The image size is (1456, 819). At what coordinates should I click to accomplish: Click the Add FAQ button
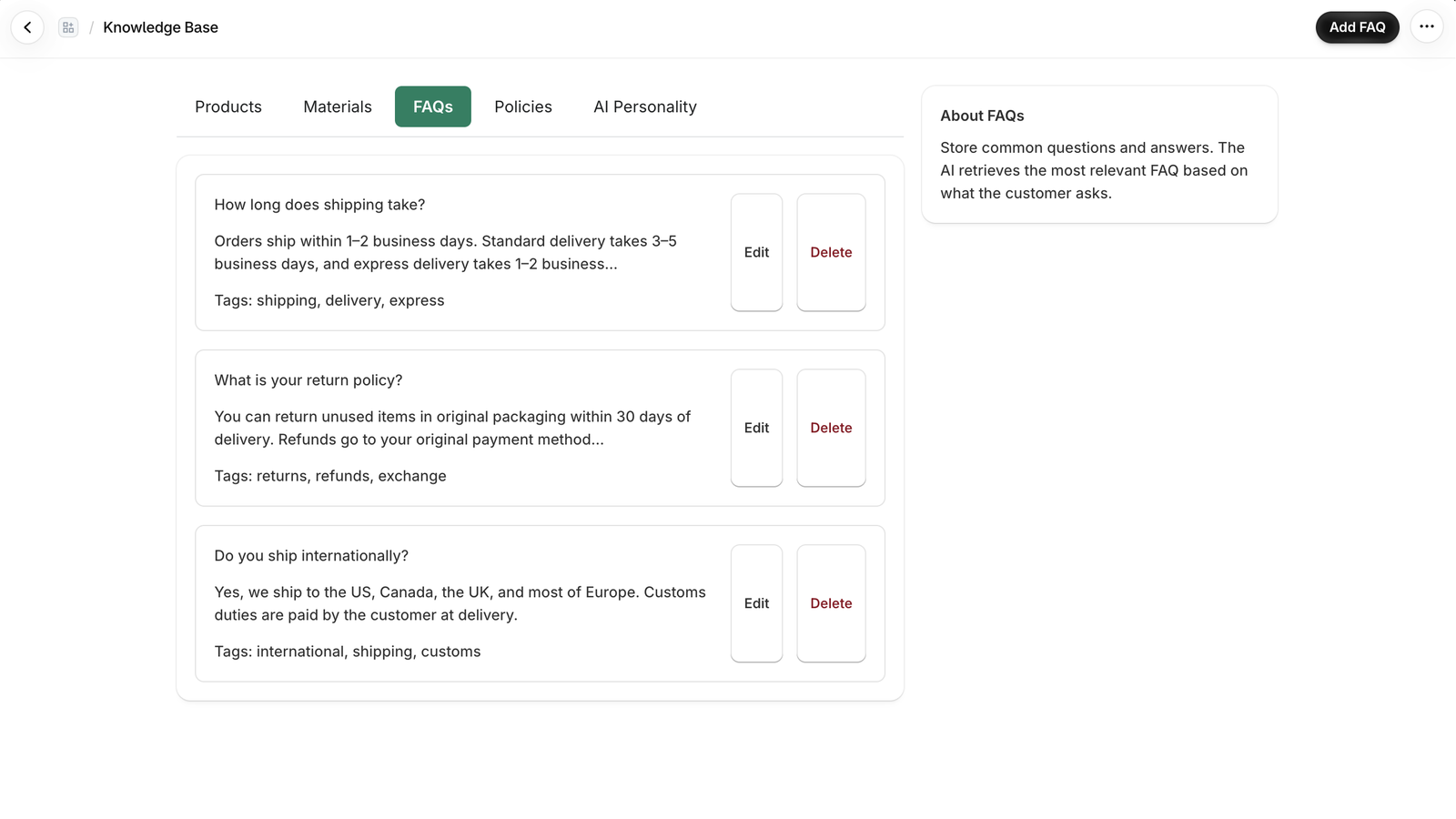tap(1357, 27)
